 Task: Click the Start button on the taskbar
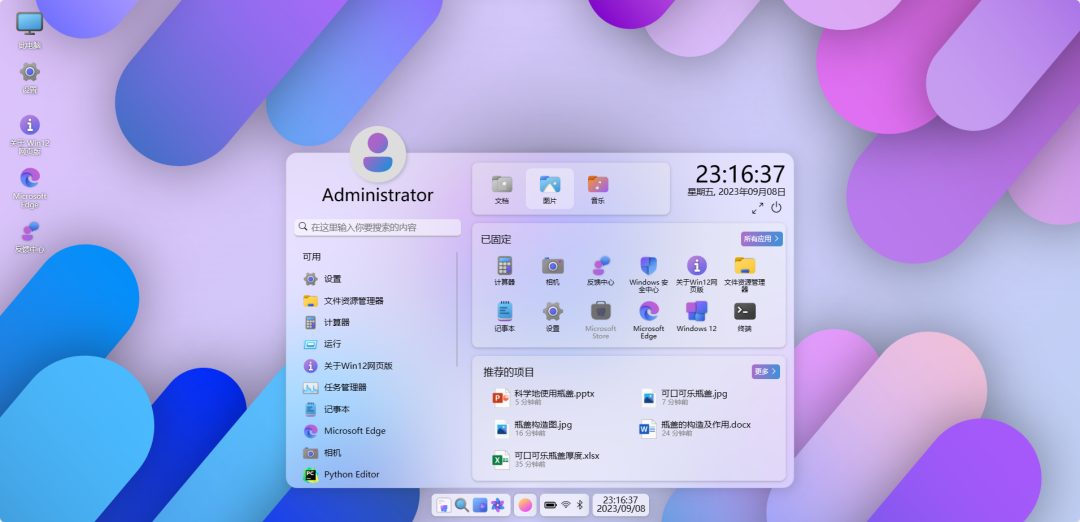pos(444,505)
